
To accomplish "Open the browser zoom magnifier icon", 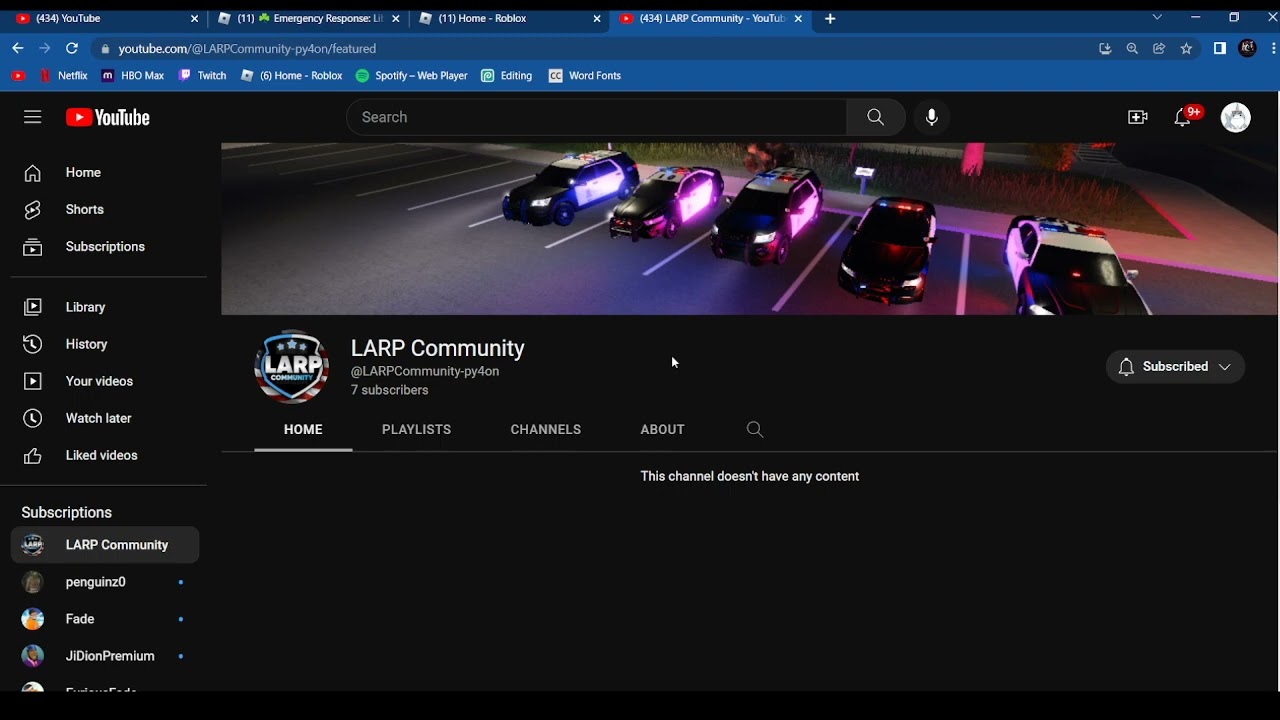I will (x=1132, y=48).
